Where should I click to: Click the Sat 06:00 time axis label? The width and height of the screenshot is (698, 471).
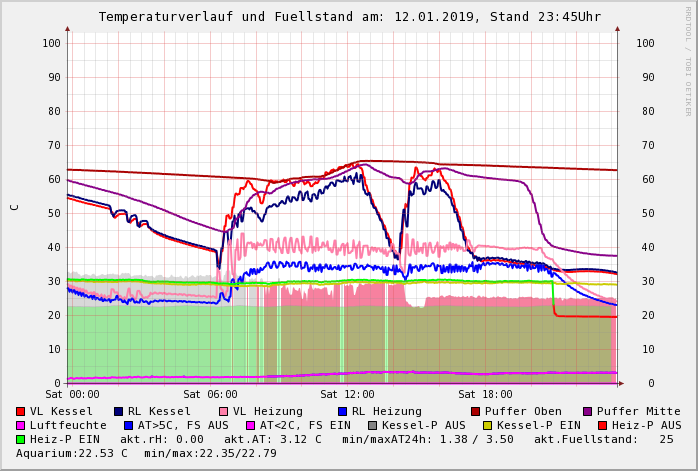(x=210, y=395)
